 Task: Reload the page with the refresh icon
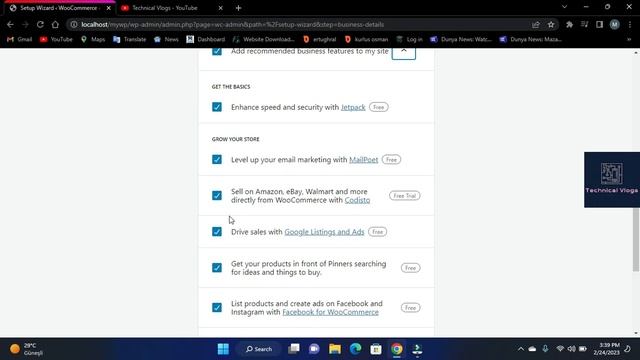40,24
